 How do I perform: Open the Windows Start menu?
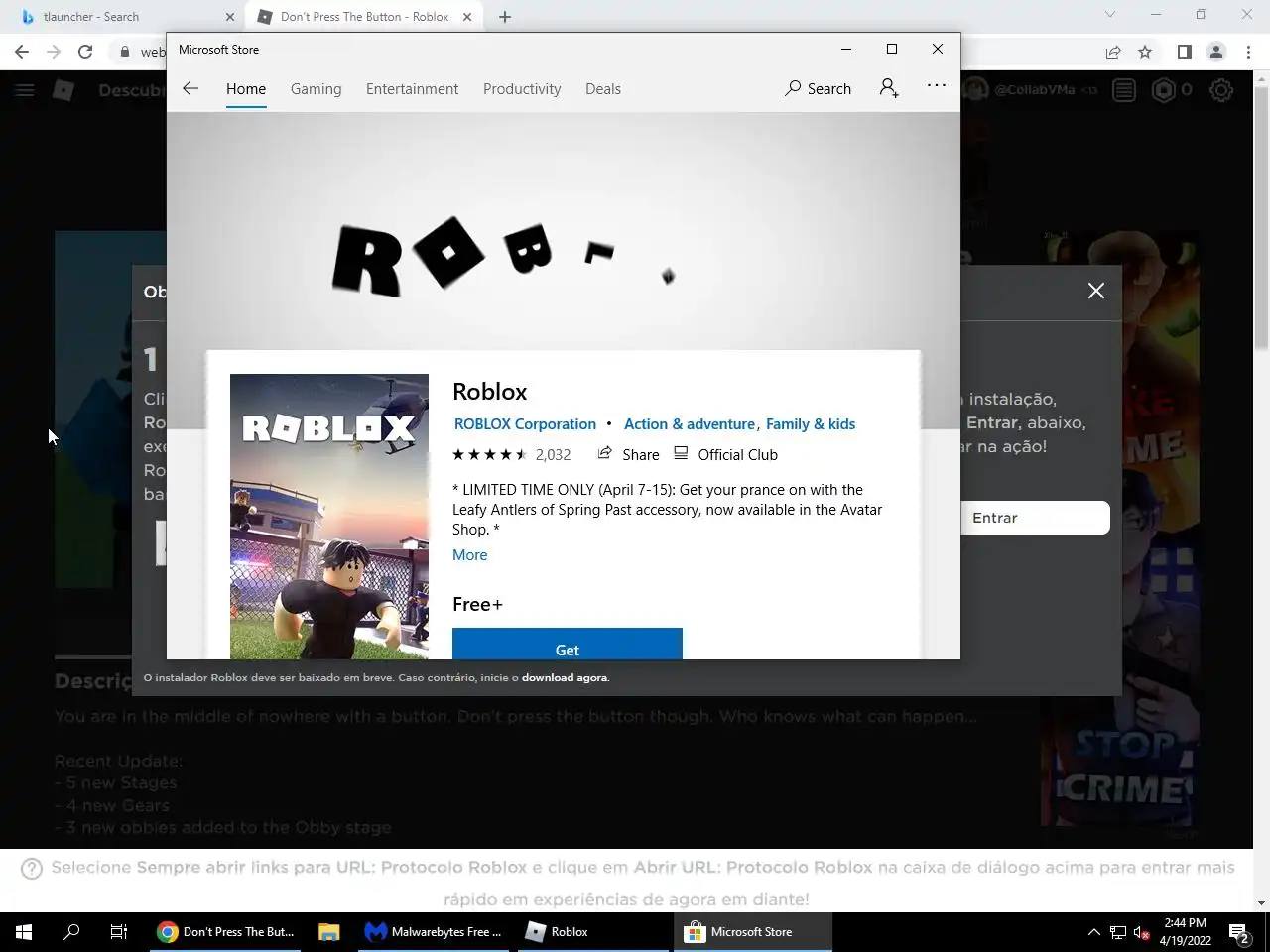[24, 932]
